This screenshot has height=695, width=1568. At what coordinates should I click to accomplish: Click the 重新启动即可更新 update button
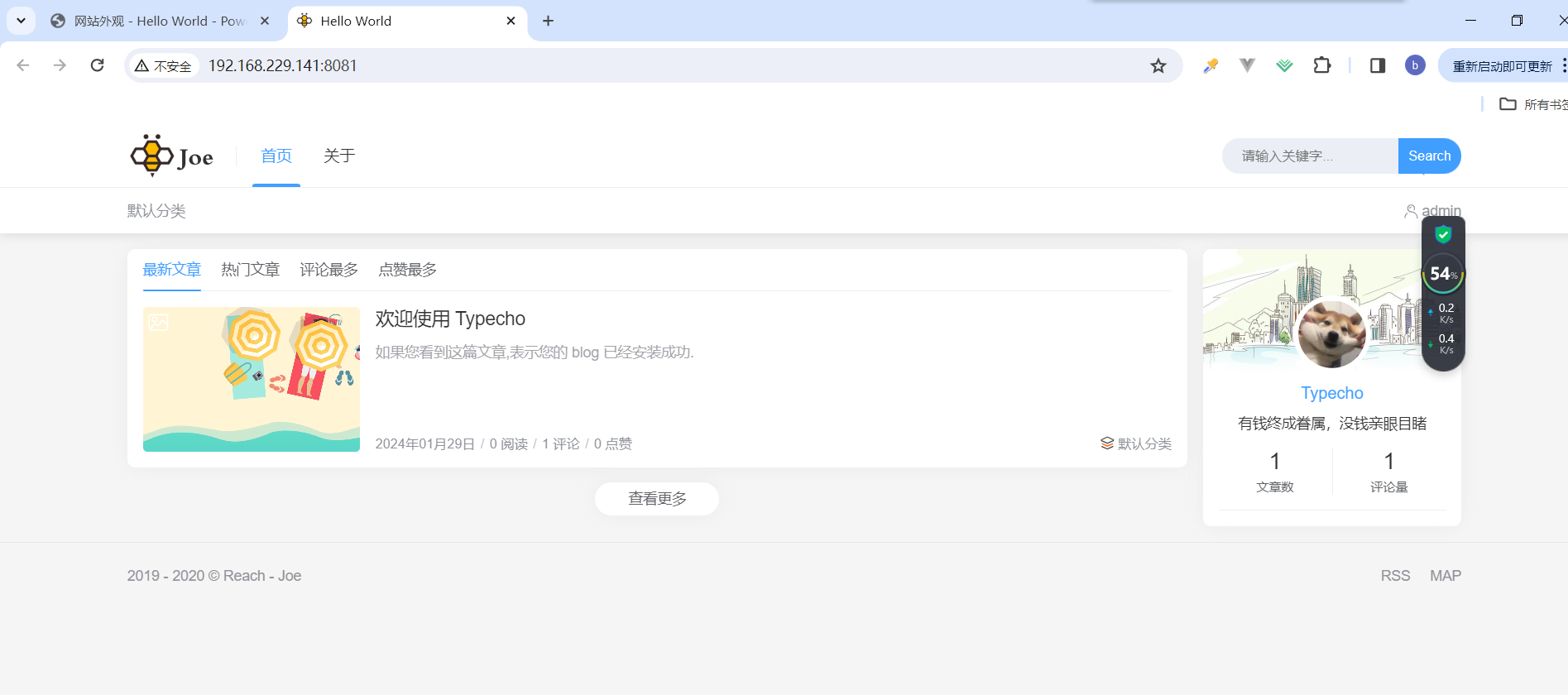[x=1503, y=65]
